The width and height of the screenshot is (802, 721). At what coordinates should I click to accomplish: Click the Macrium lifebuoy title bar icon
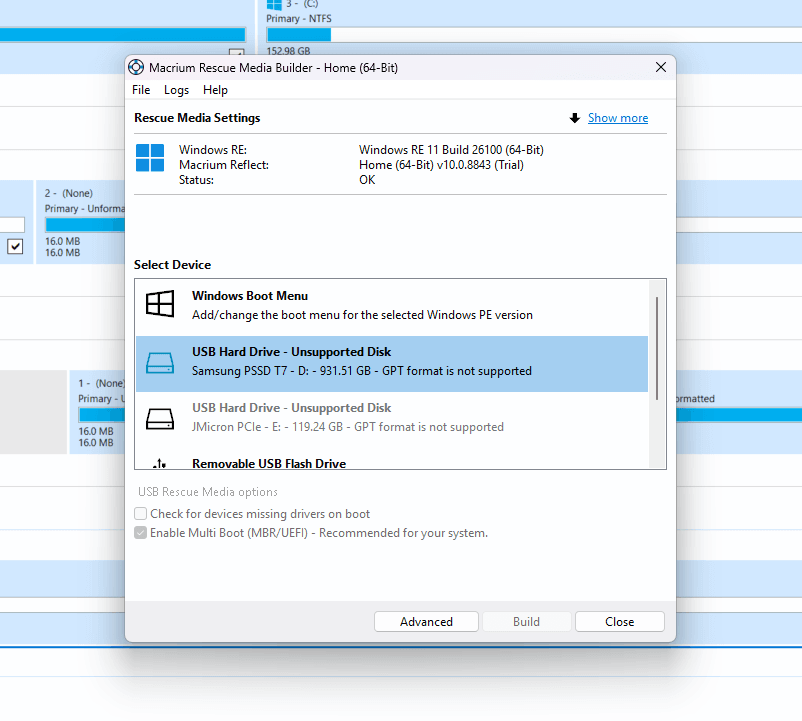[136, 67]
